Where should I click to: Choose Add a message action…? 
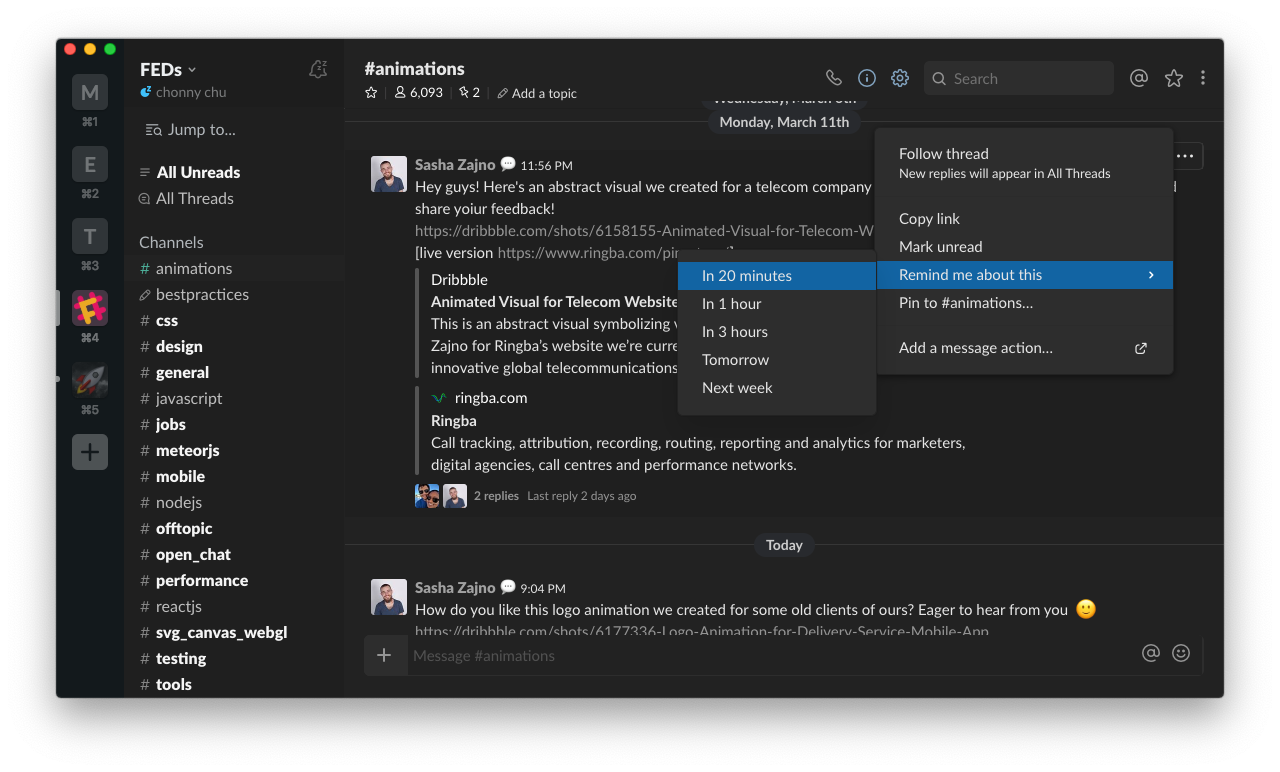(1024, 348)
